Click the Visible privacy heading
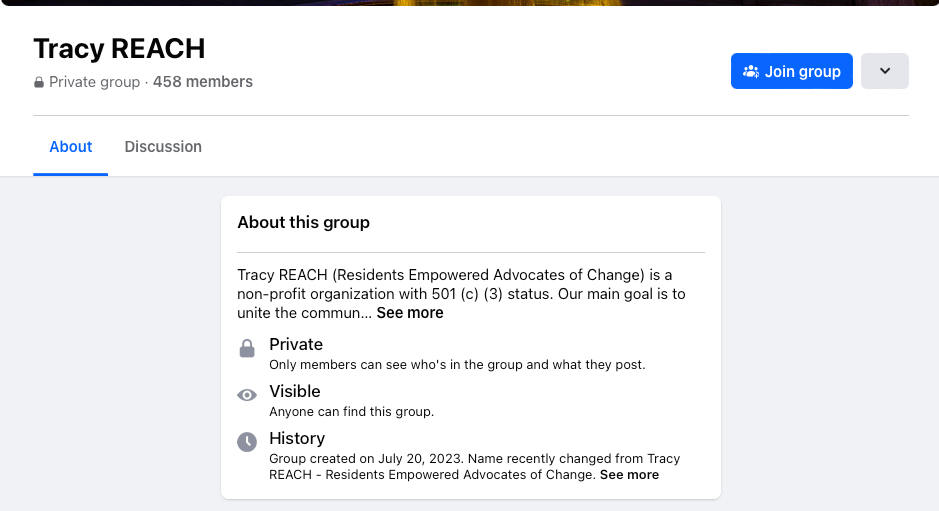 (x=295, y=391)
